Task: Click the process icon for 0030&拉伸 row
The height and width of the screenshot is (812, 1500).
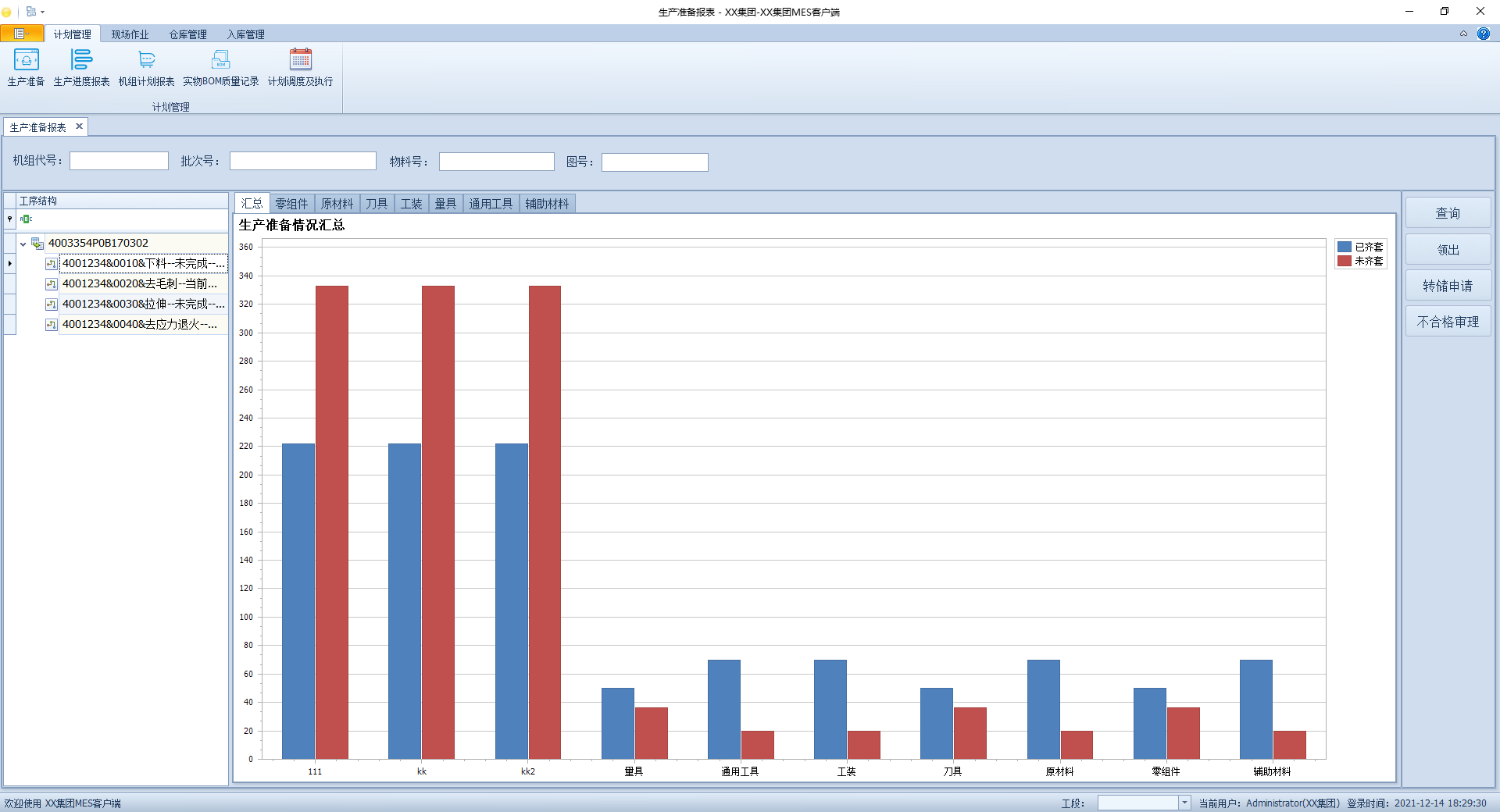Action: coord(52,304)
